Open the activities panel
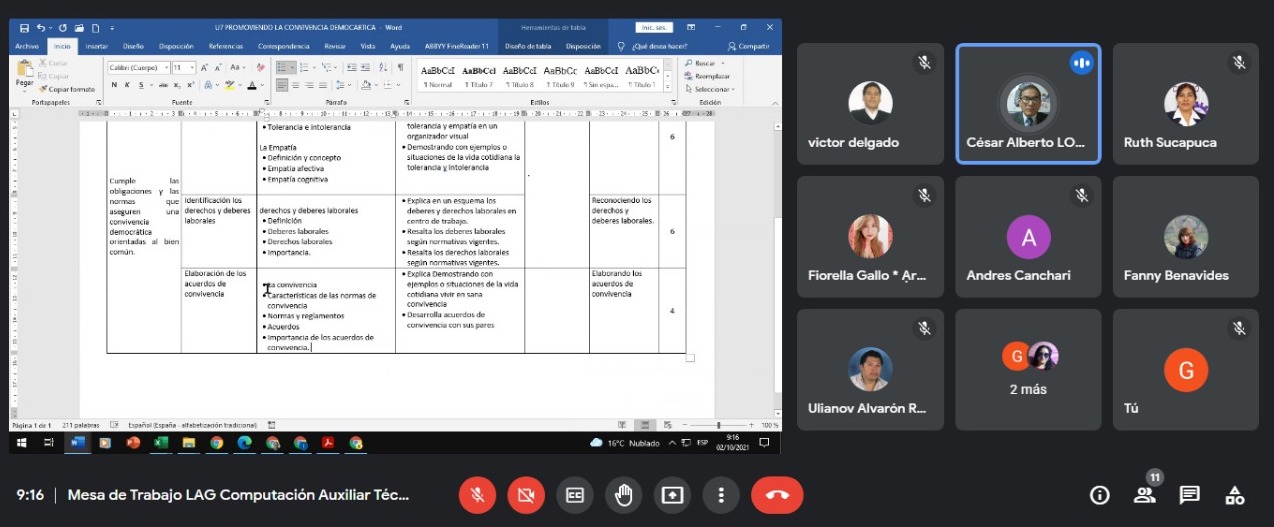1274x527 pixels. coord(1235,495)
